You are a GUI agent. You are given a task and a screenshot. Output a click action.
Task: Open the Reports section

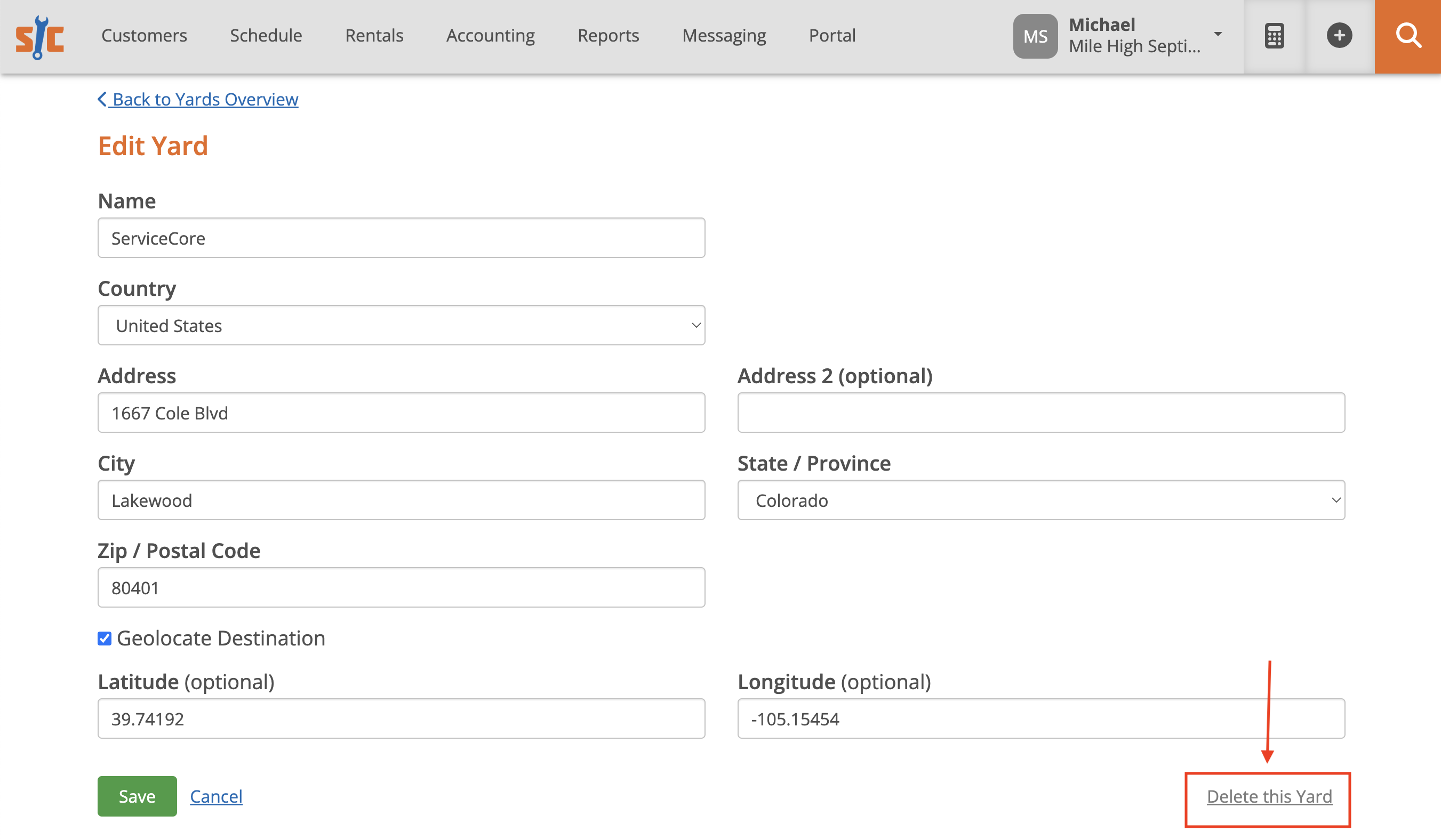tap(608, 35)
